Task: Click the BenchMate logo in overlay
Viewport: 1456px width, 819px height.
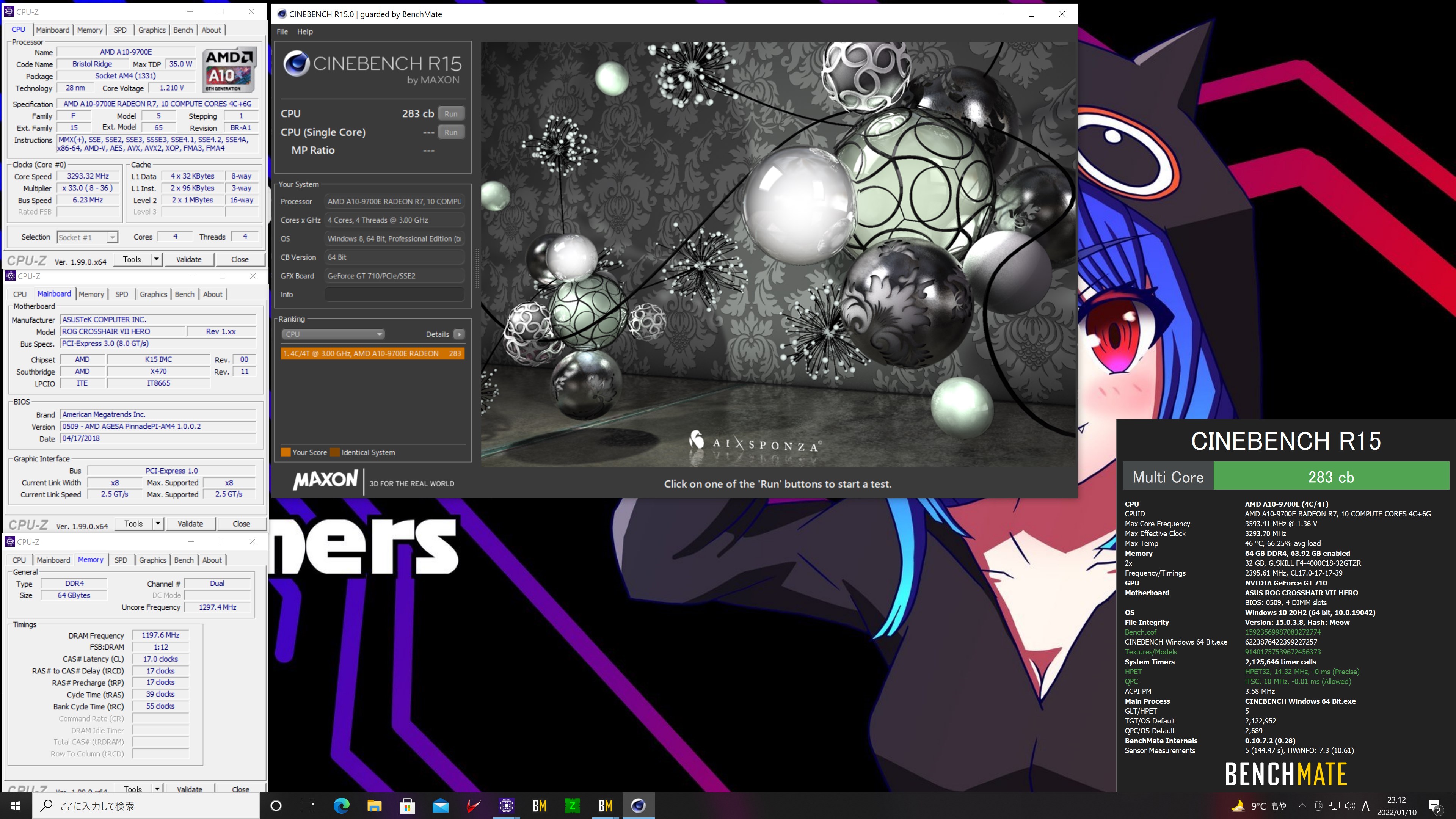Action: click(x=1286, y=774)
